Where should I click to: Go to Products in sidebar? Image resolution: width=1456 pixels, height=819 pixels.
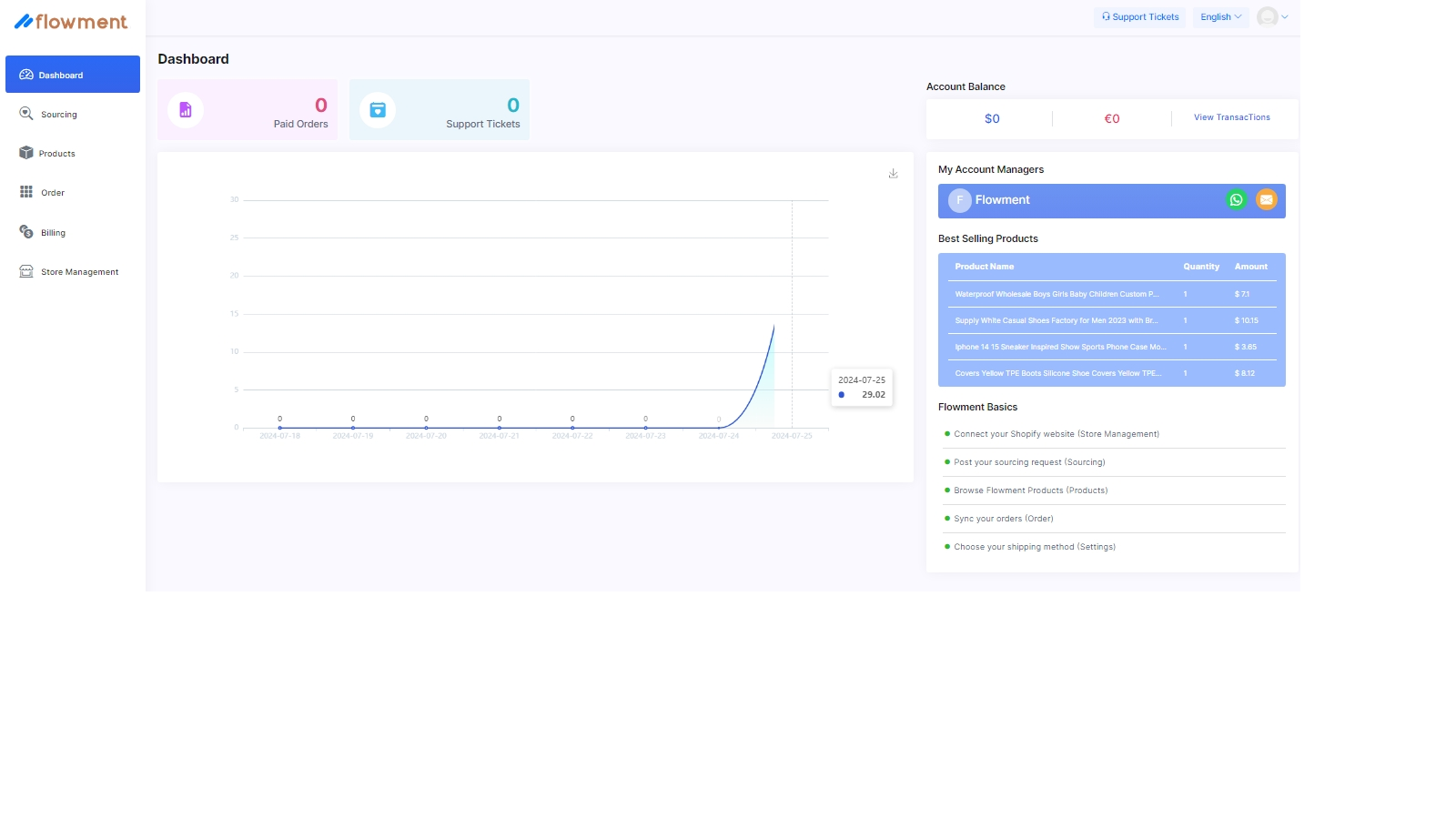coord(73,154)
